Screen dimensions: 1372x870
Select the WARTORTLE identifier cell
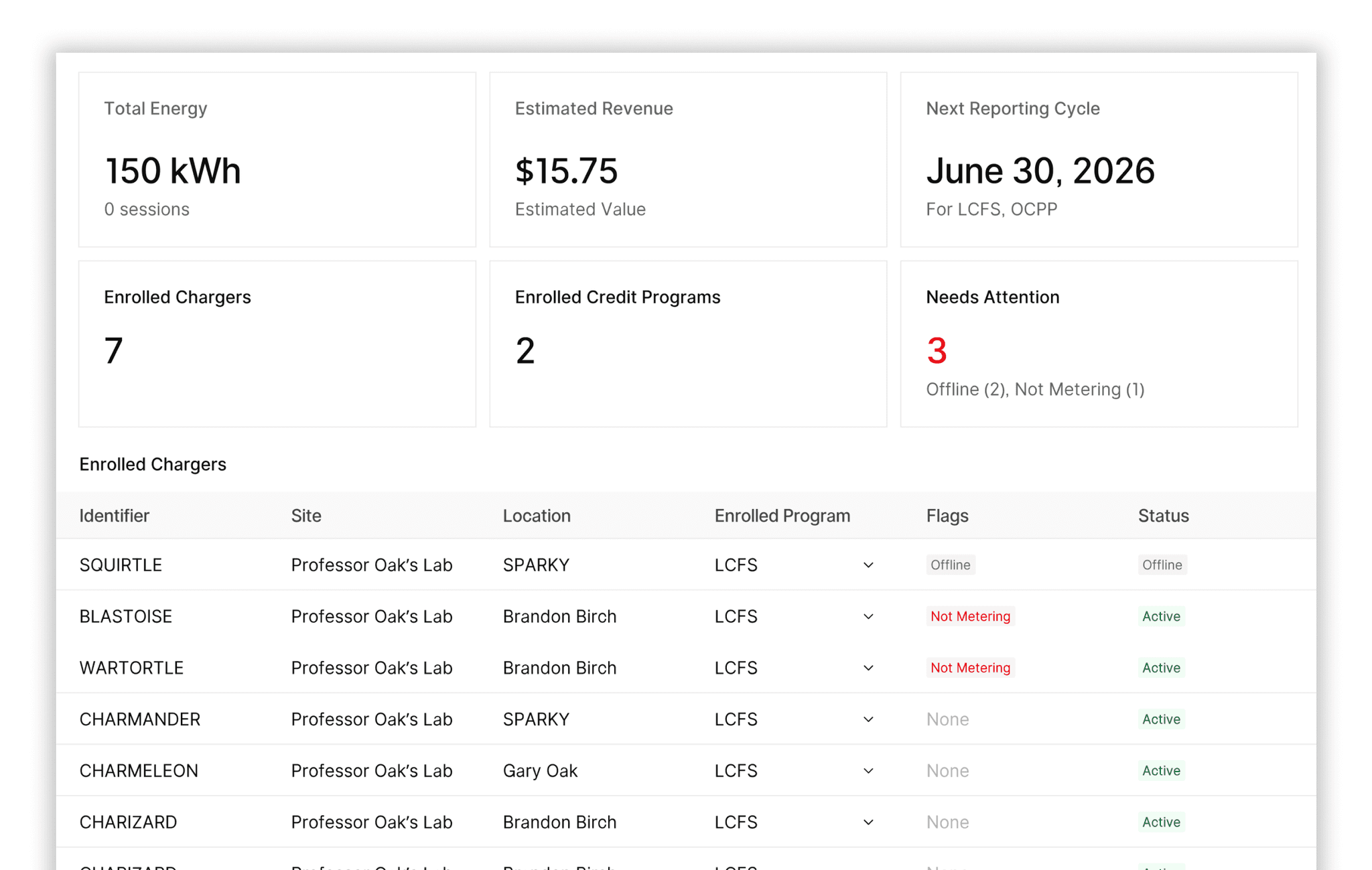coord(131,668)
